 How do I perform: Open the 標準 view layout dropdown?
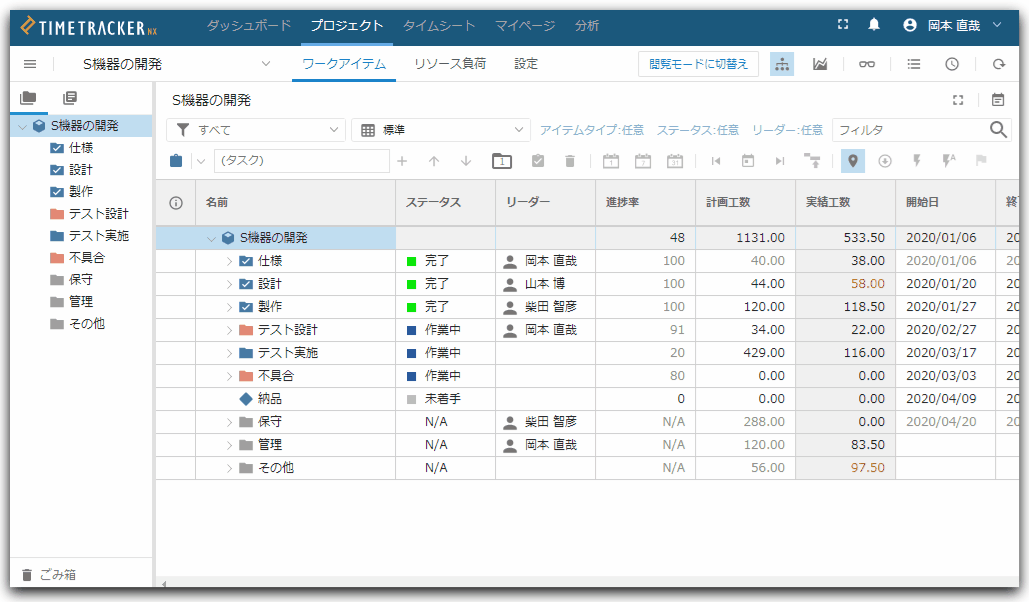518,130
